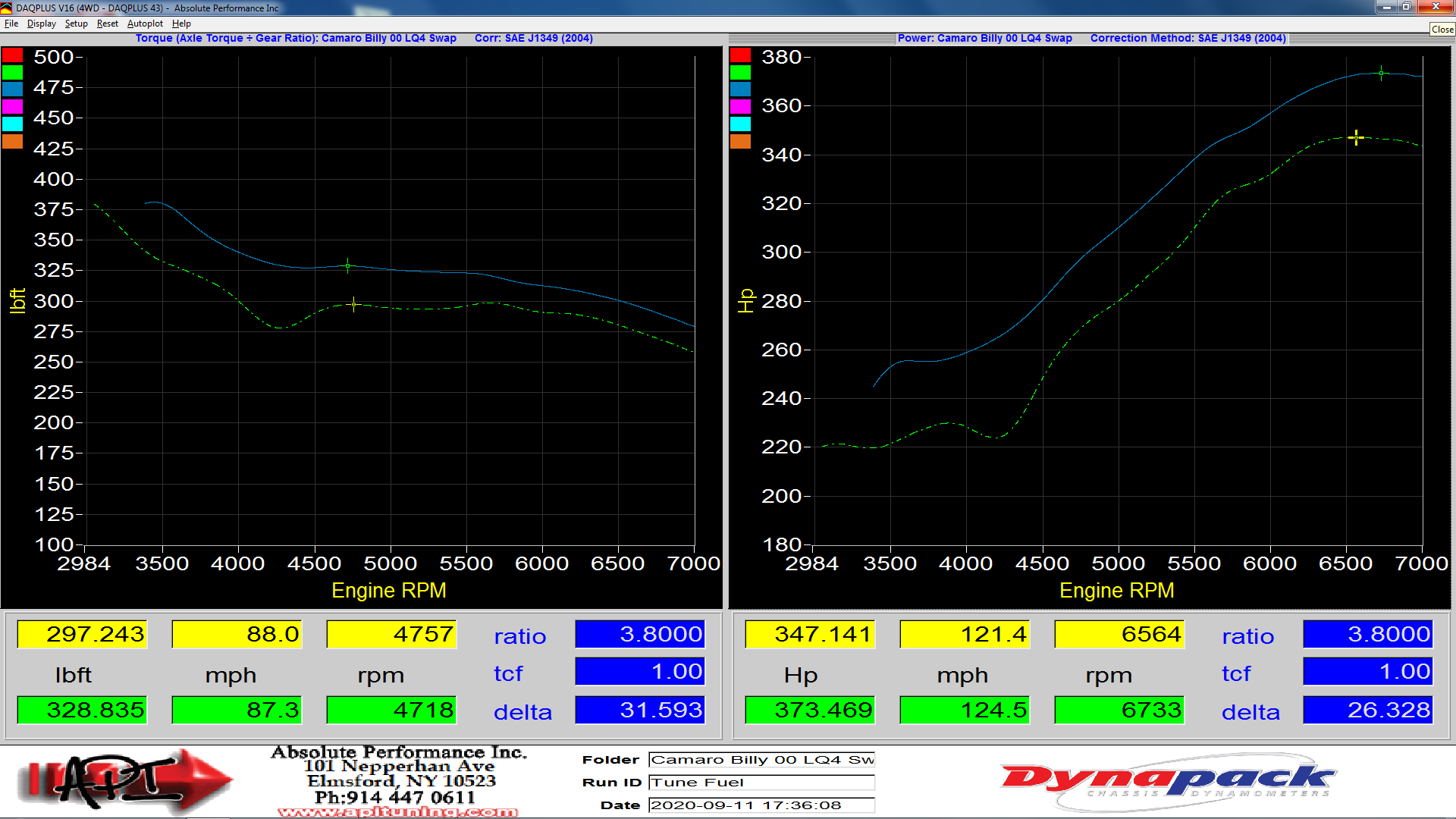Click the Folder field with Camaro Billy
This screenshot has width=1456, height=819.
click(761, 760)
